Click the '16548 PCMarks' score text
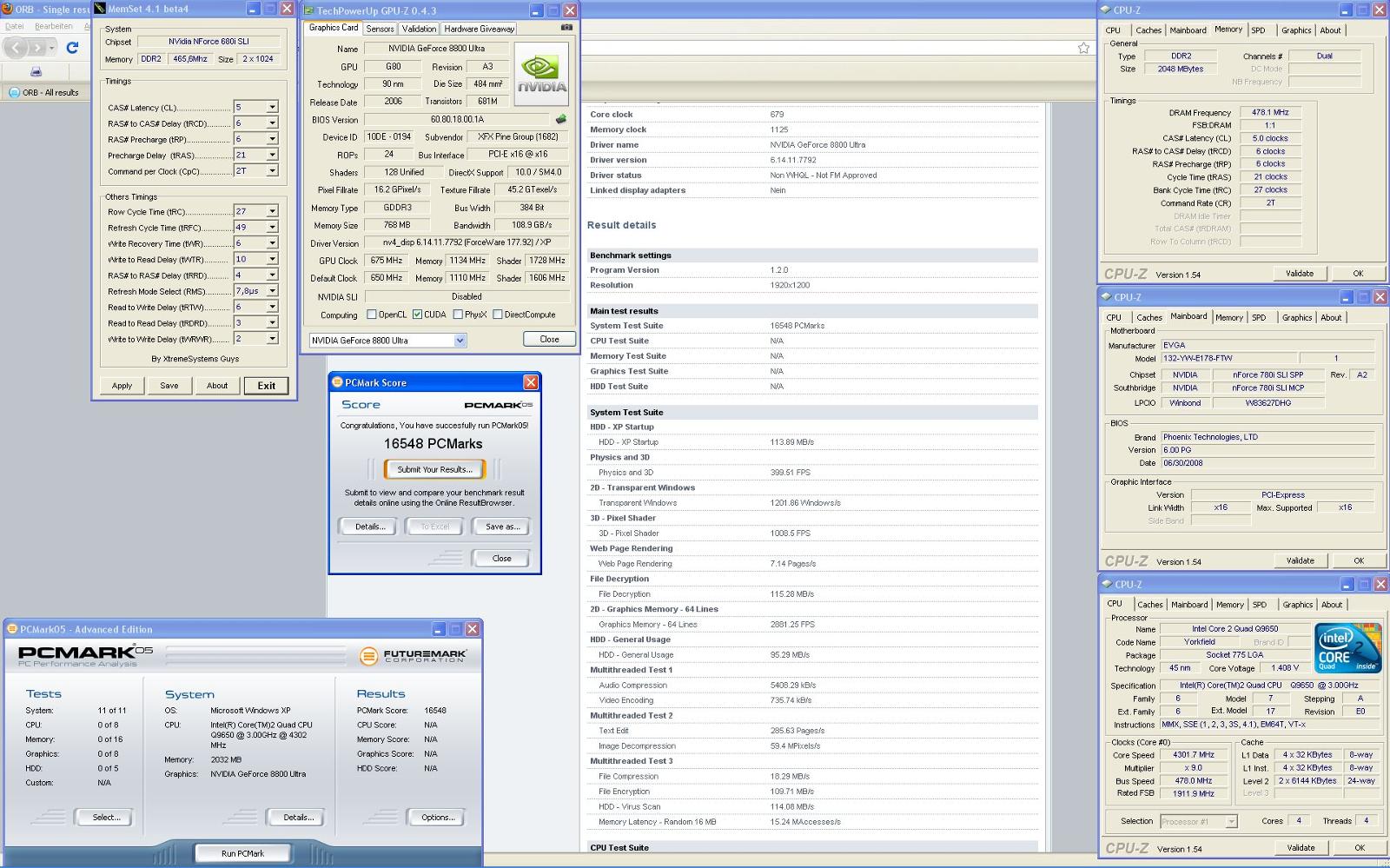This screenshot has height=868, width=1390. coord(433,444)
